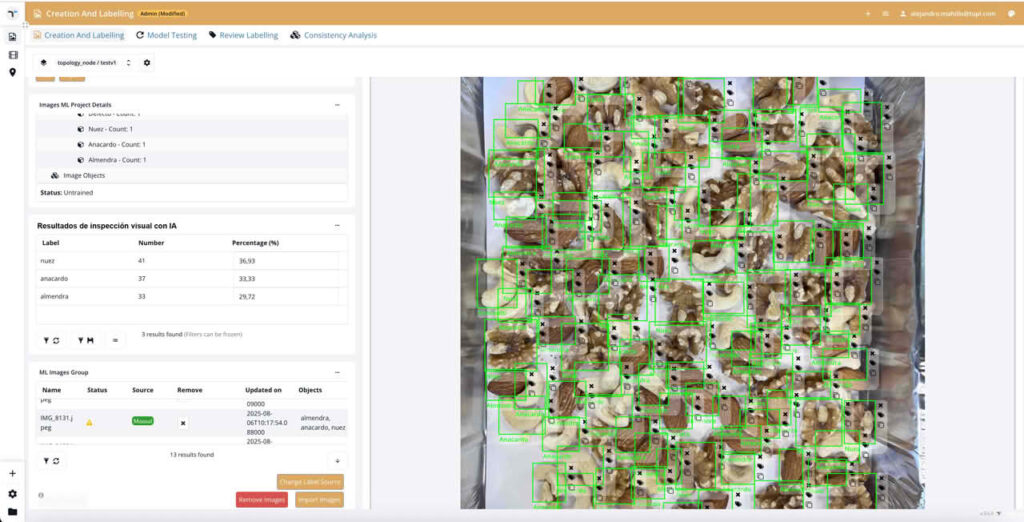1024x522 pixels.
Task: Click the film strip icon in sidebar
Action: 12,55
